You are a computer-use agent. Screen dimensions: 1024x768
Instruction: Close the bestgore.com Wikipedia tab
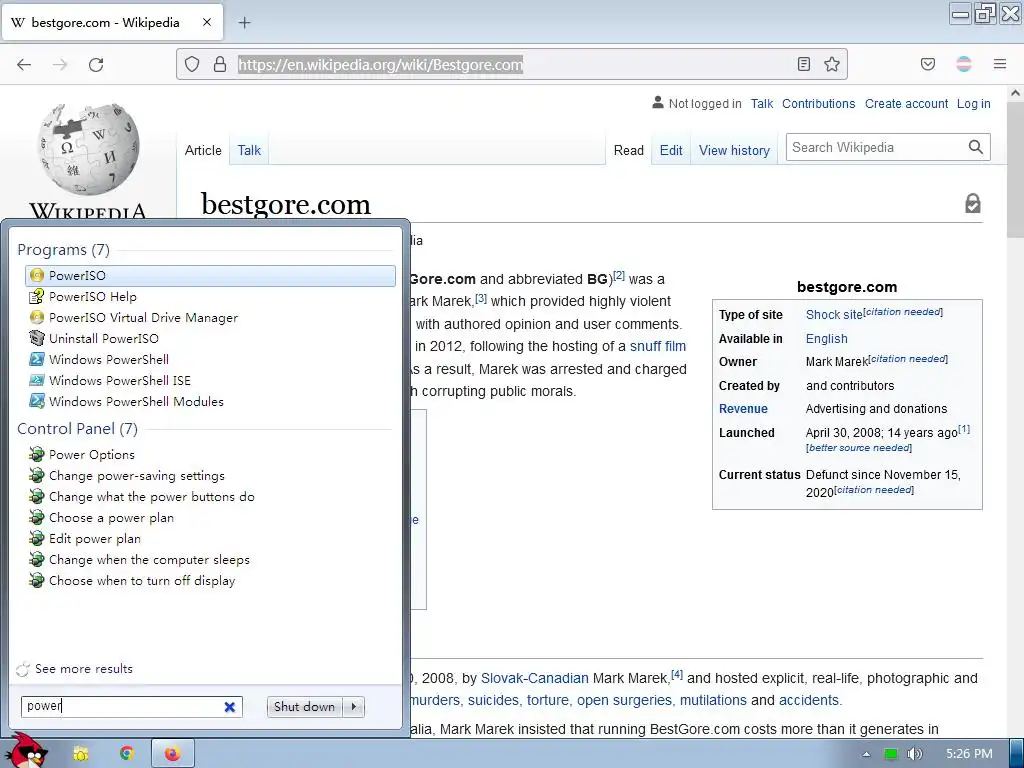click(207, 22)
